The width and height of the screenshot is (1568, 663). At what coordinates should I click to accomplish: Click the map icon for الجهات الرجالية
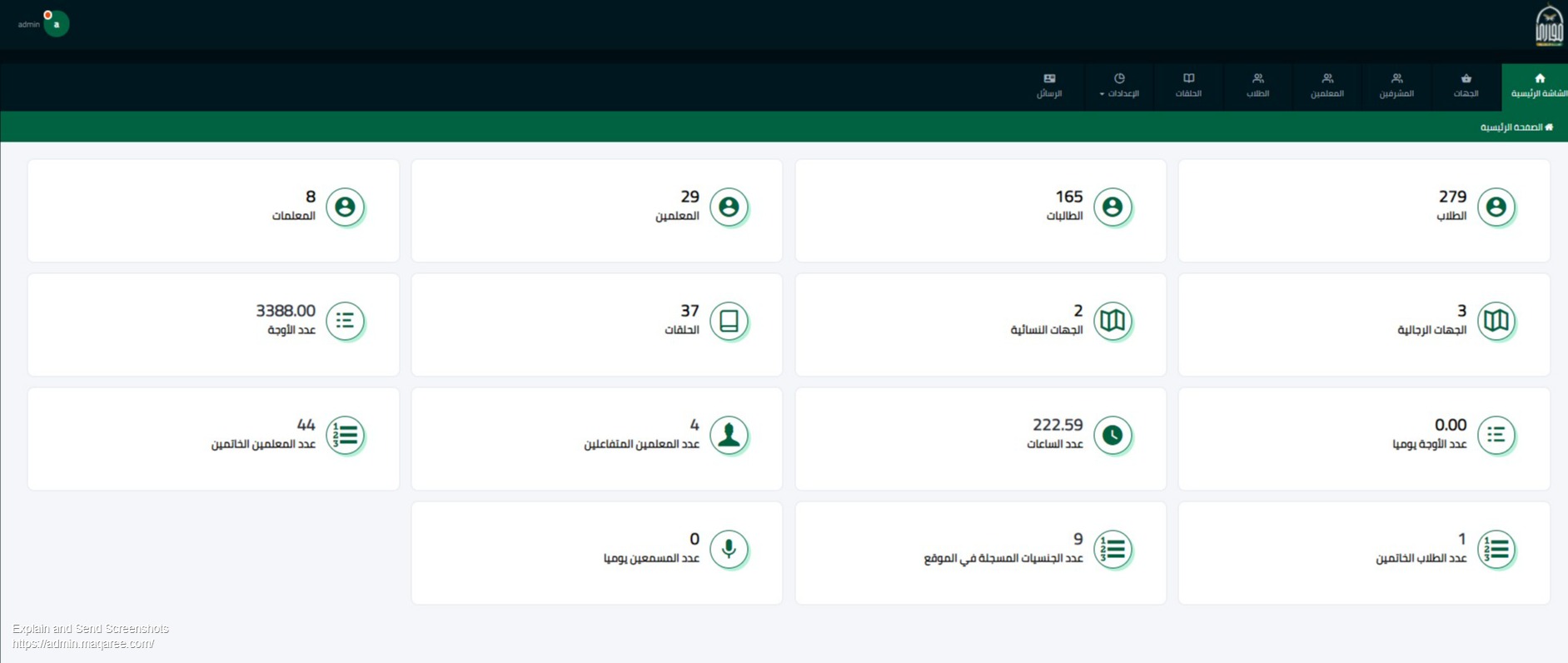[1496, 321]
